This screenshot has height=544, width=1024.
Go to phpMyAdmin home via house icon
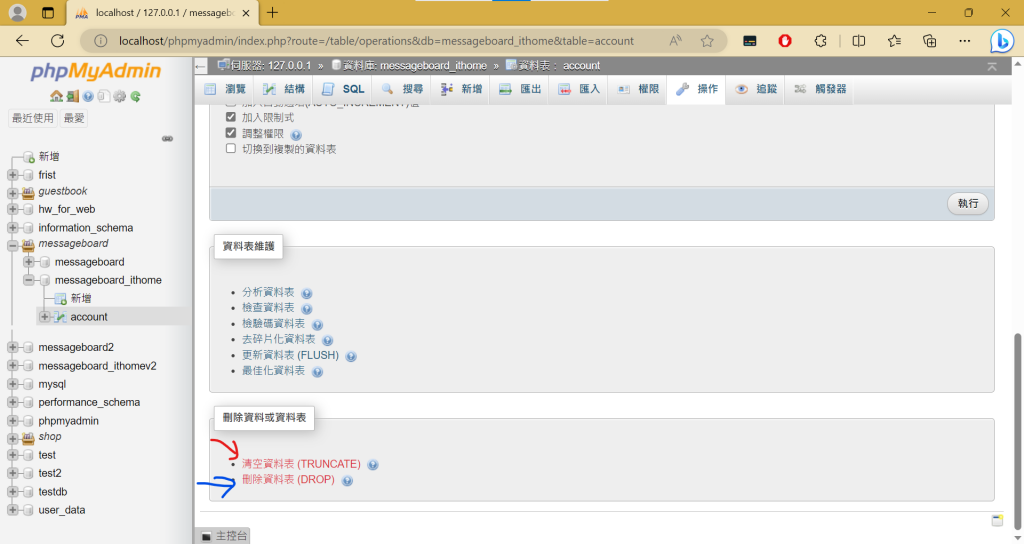click(56, 97)
